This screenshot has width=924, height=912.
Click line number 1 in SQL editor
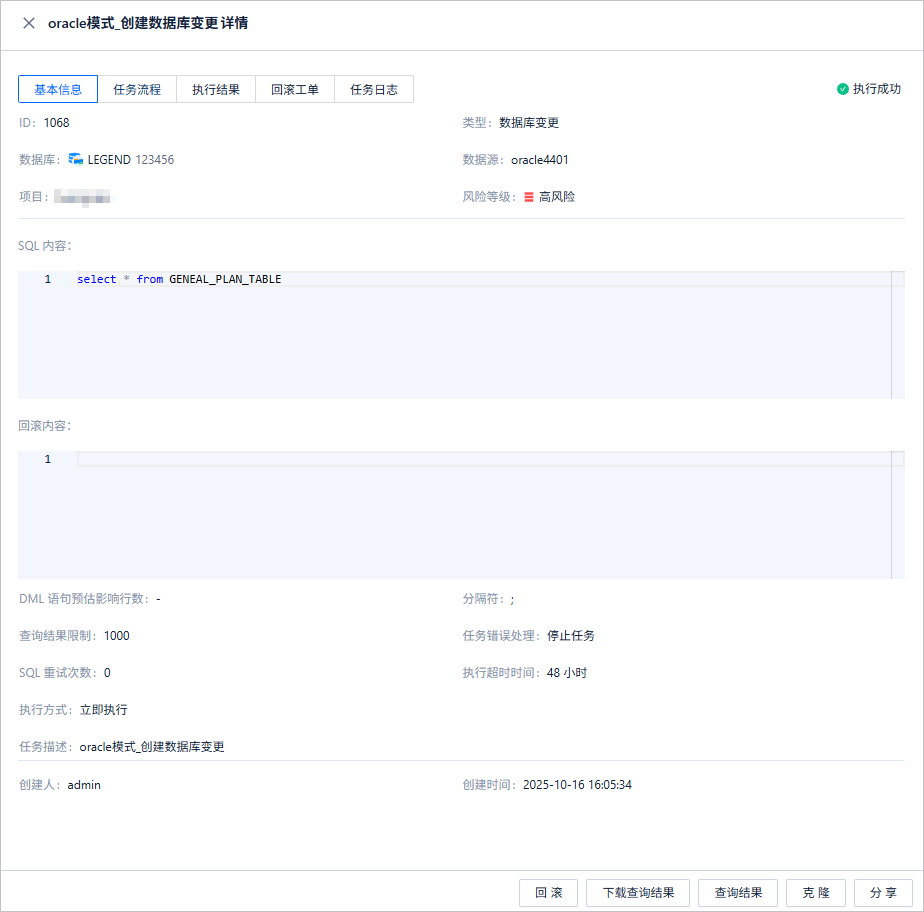coord(48,279)
